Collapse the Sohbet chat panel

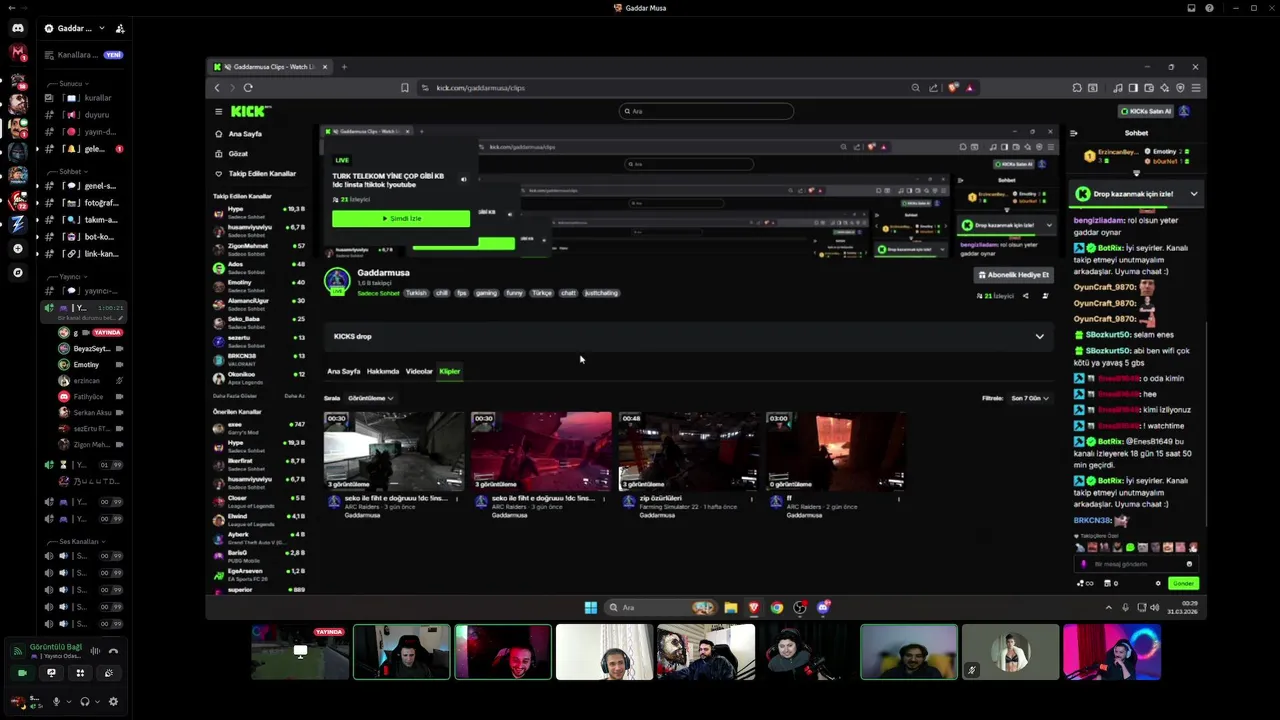point(1073,133)
